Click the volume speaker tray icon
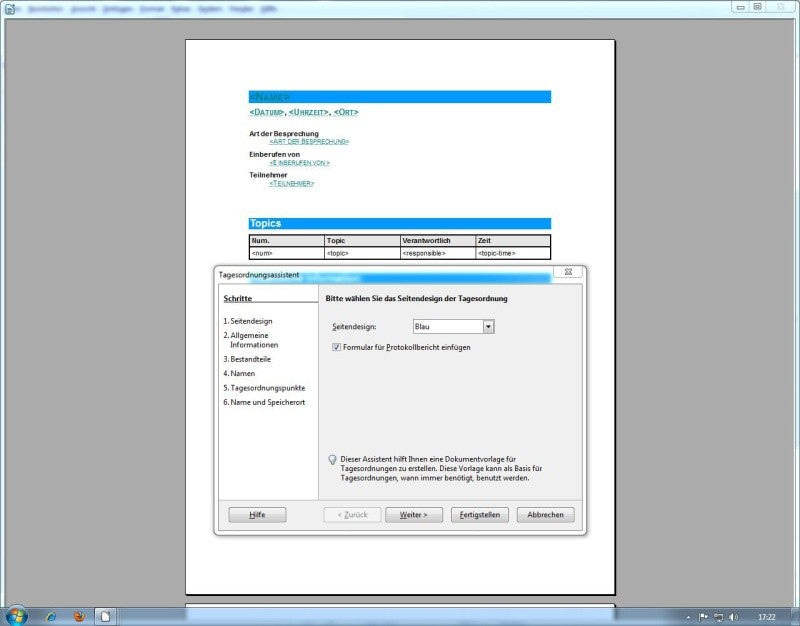The image size is (800, 626). point(733,617)
